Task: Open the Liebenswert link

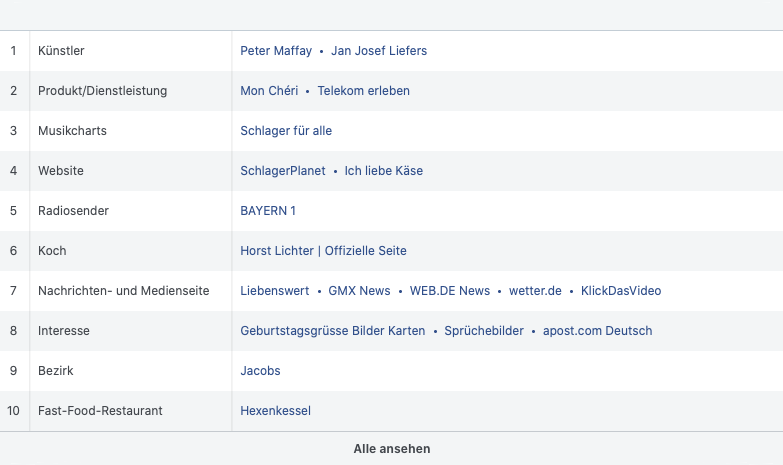Action: pyautogui.click(x=275, y=291)
